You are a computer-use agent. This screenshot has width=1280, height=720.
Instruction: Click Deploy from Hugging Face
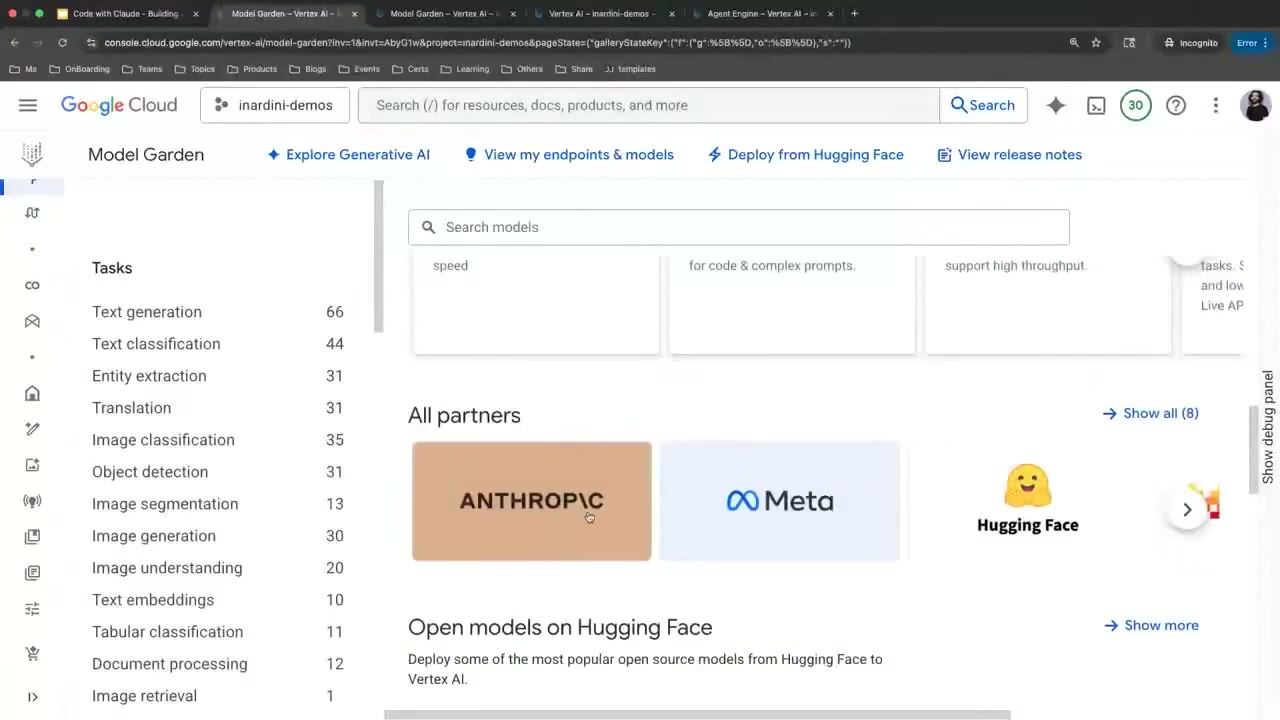click(x=806, y=155)
